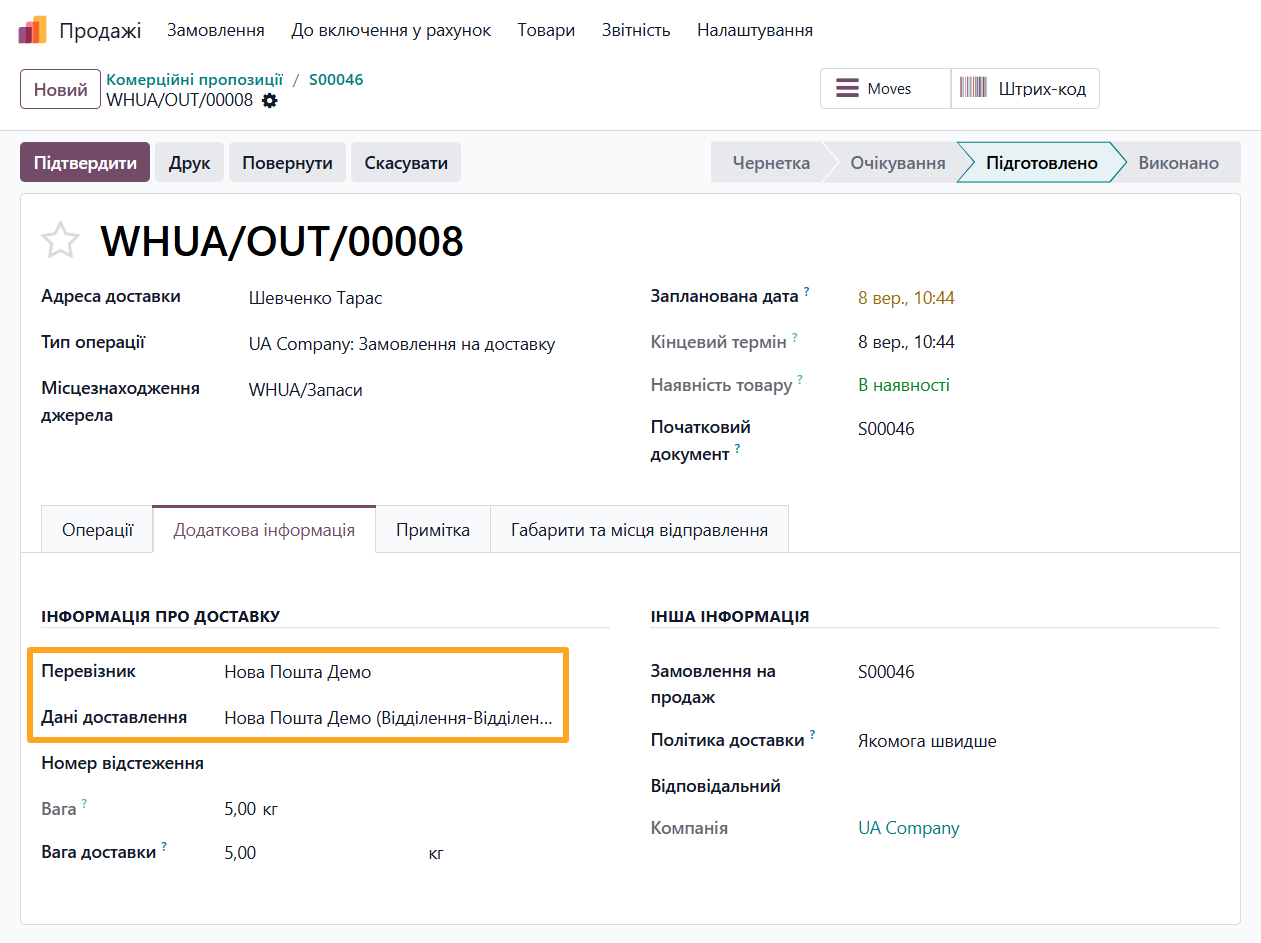Click the Вага доставки 5,00 input
This screenshot has height=943, width=1261.
[321, 853]
